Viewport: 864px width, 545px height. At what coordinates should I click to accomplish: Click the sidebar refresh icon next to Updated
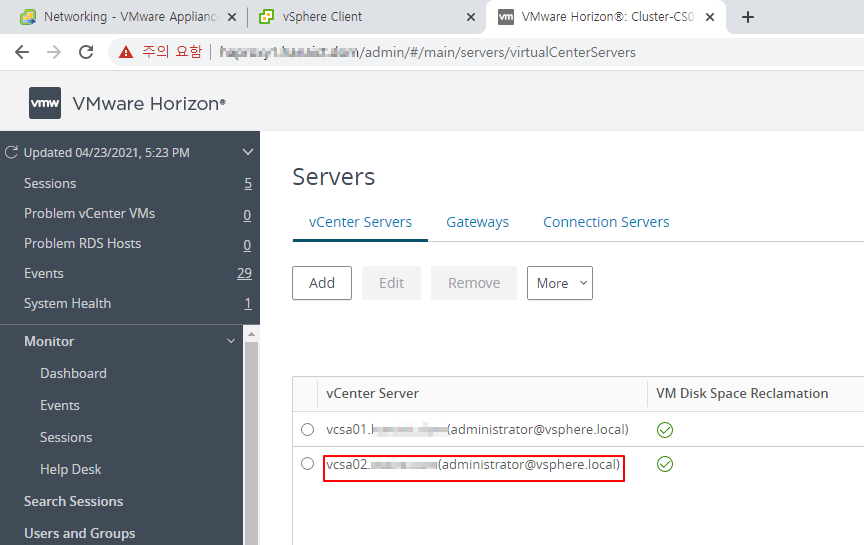(x=11, y=153)
